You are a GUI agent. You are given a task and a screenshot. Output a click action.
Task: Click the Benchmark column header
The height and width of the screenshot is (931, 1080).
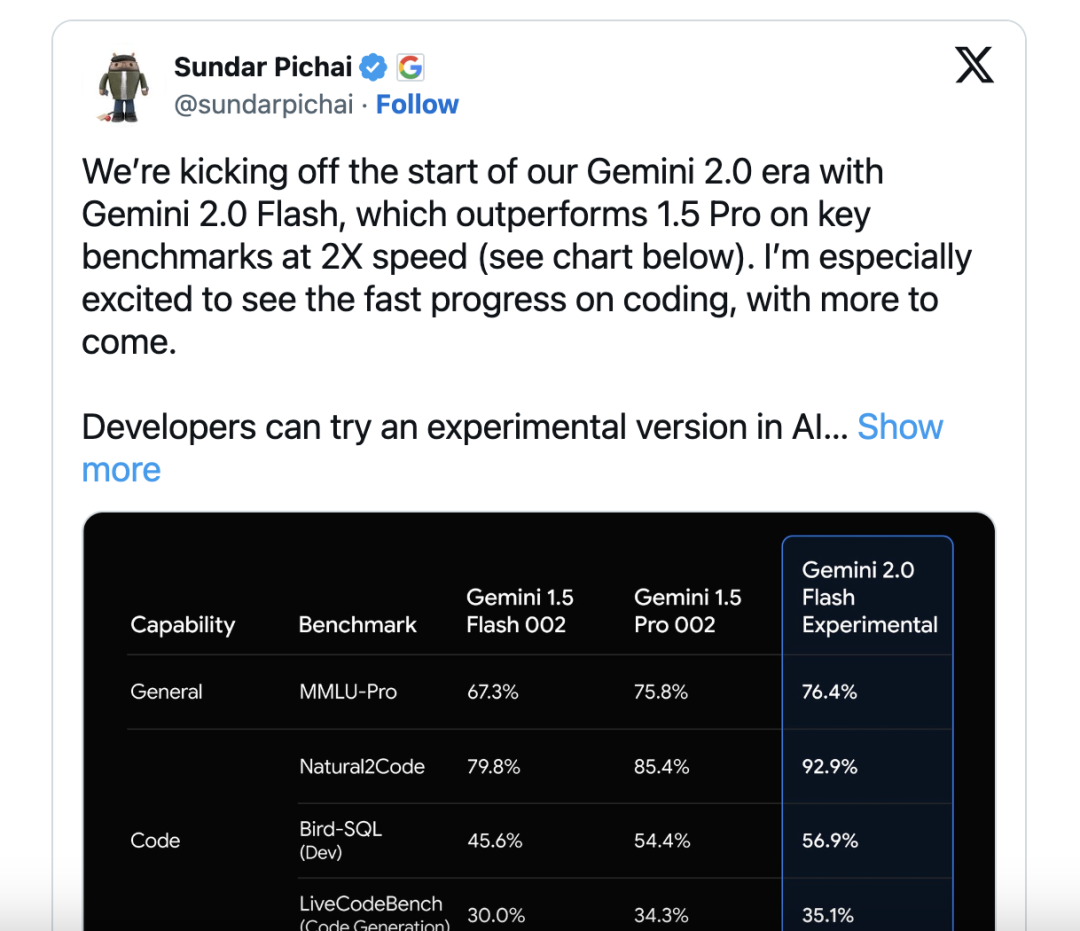357,625
